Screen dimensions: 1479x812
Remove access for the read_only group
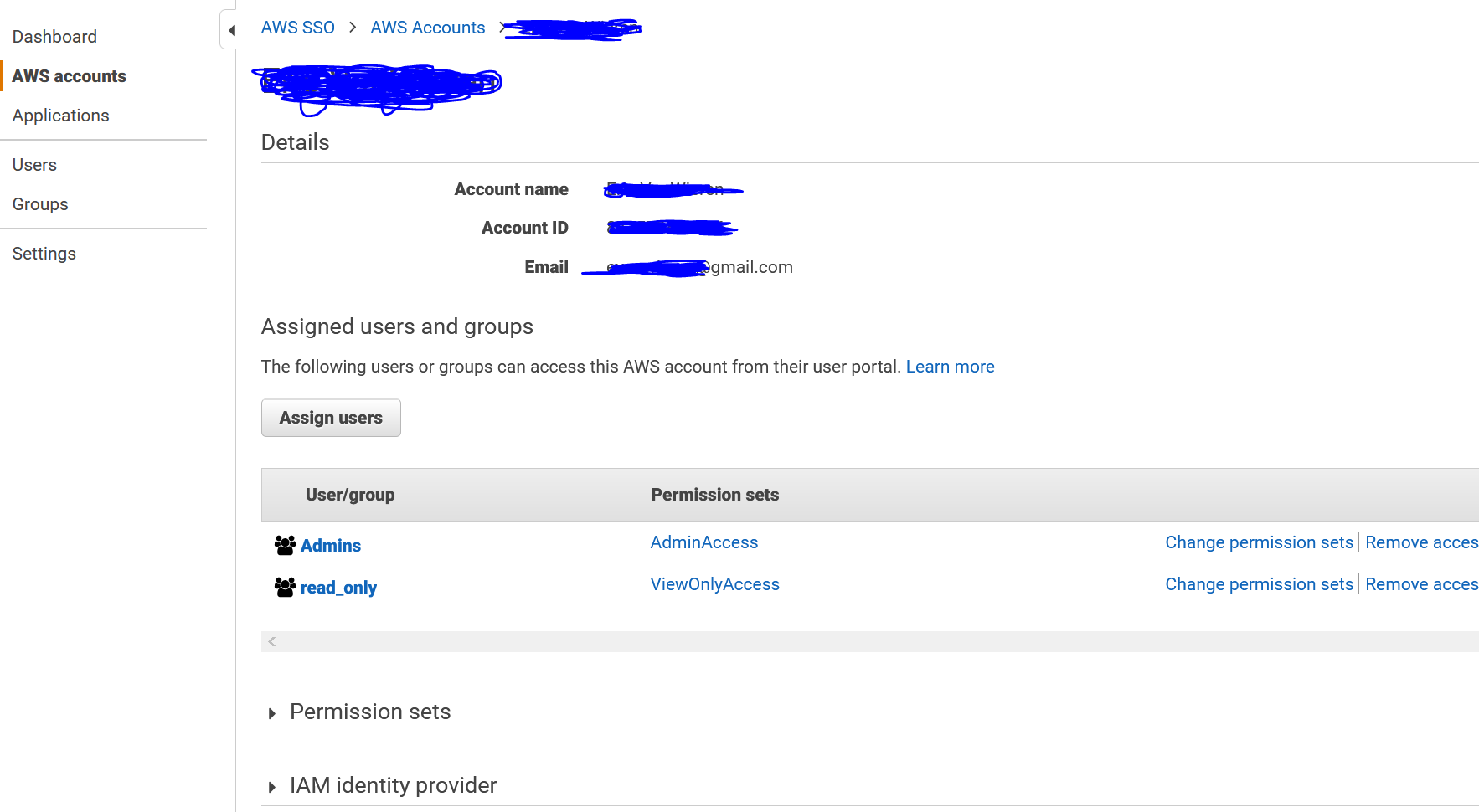tap(1421, 583)
